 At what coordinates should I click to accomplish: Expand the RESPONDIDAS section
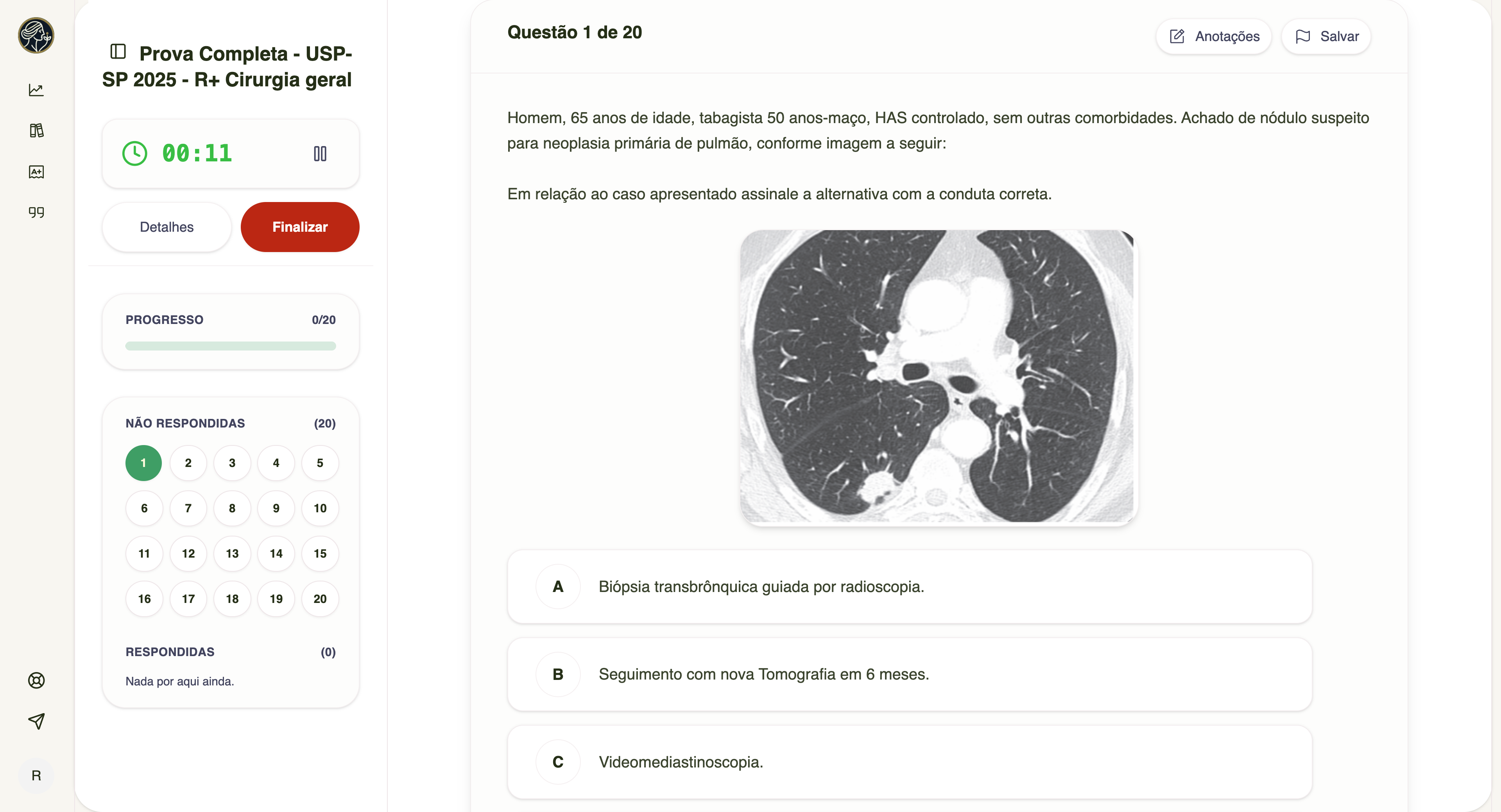[170, 652]
